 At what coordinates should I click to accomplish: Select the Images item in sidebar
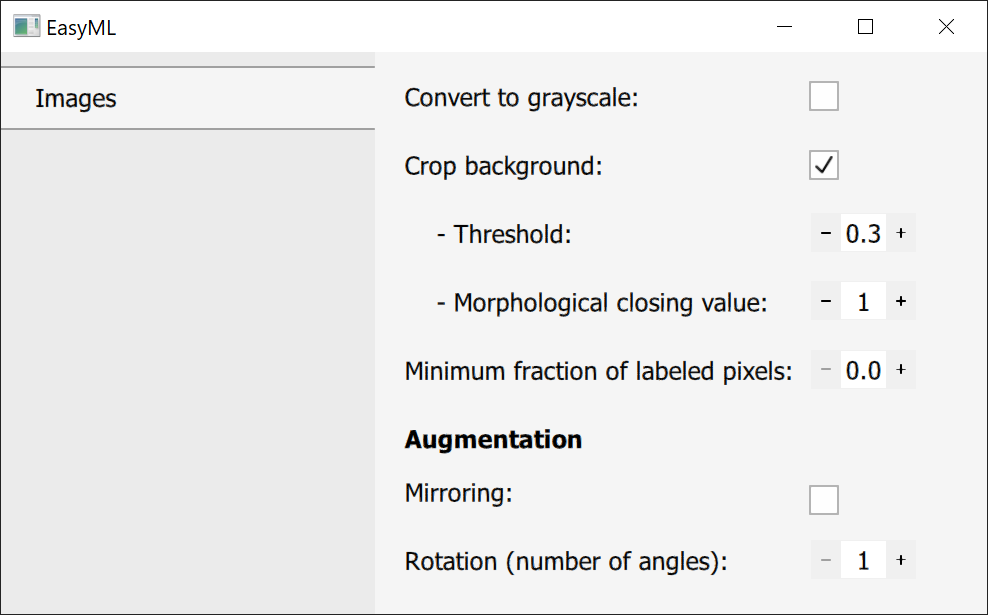(x=76, y=98)
